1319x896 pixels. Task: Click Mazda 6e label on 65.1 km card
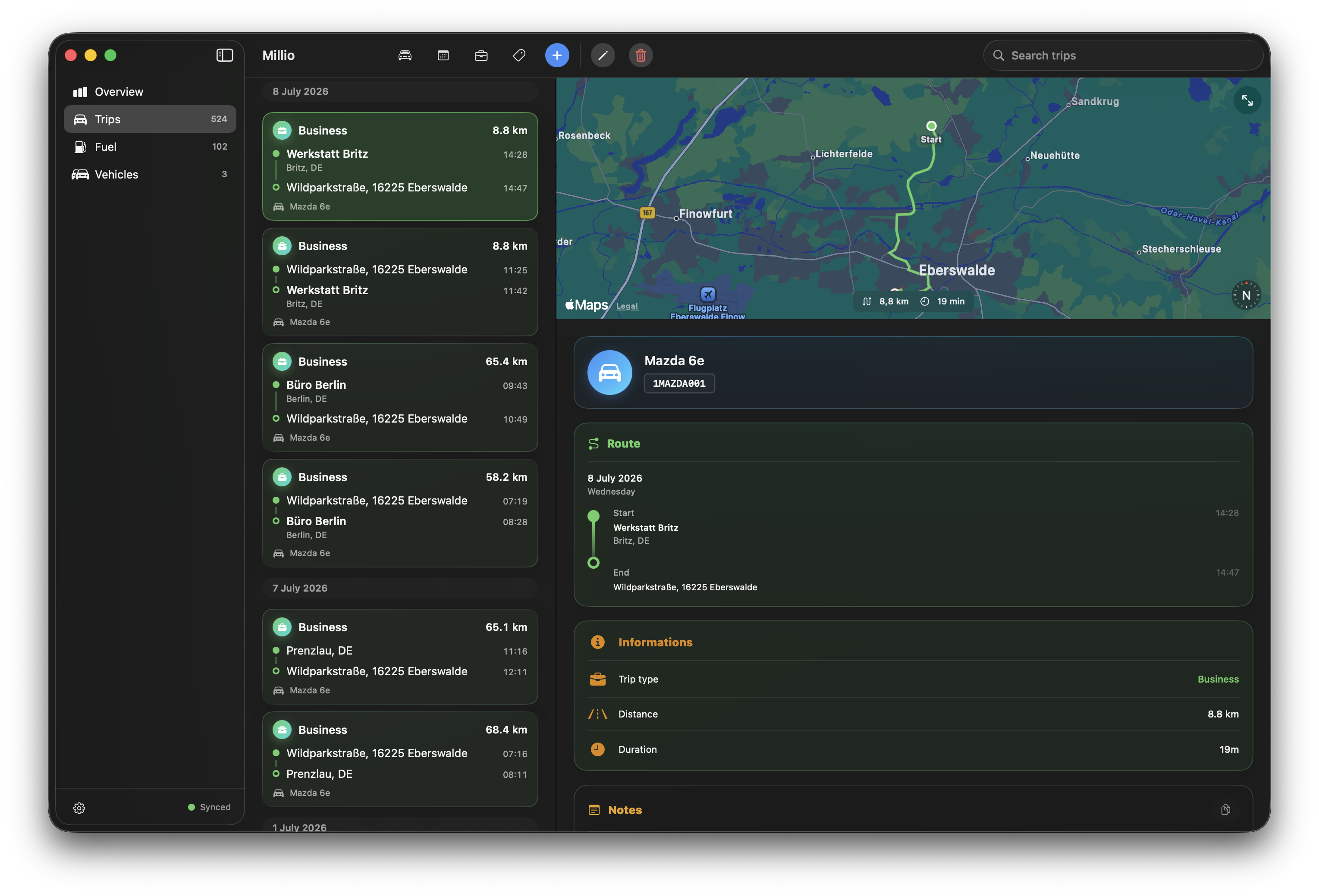309,691
